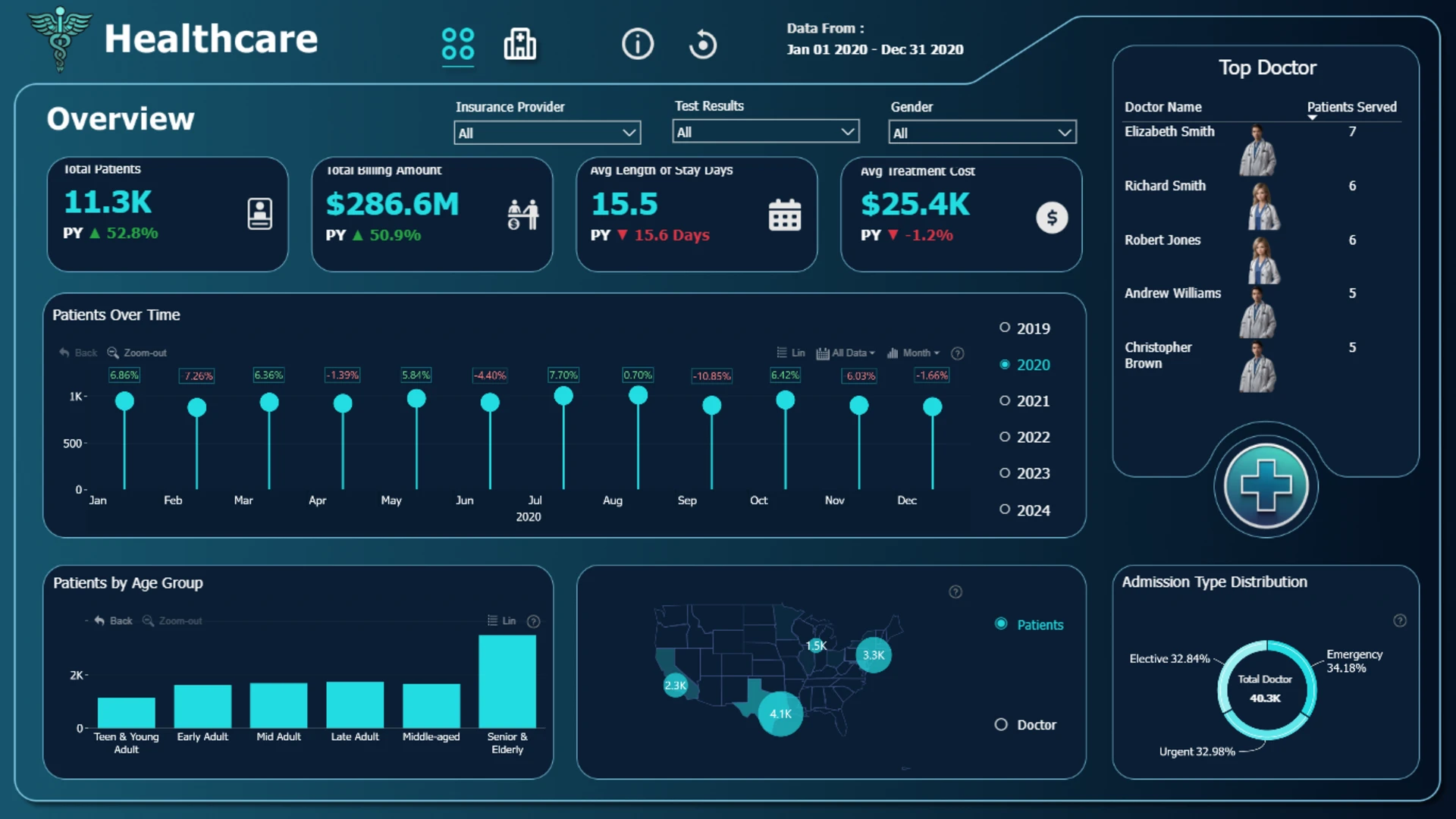This screenshot has height=819, width=1456.
Task: Click help icon on the map card
Action: (955, 592)
